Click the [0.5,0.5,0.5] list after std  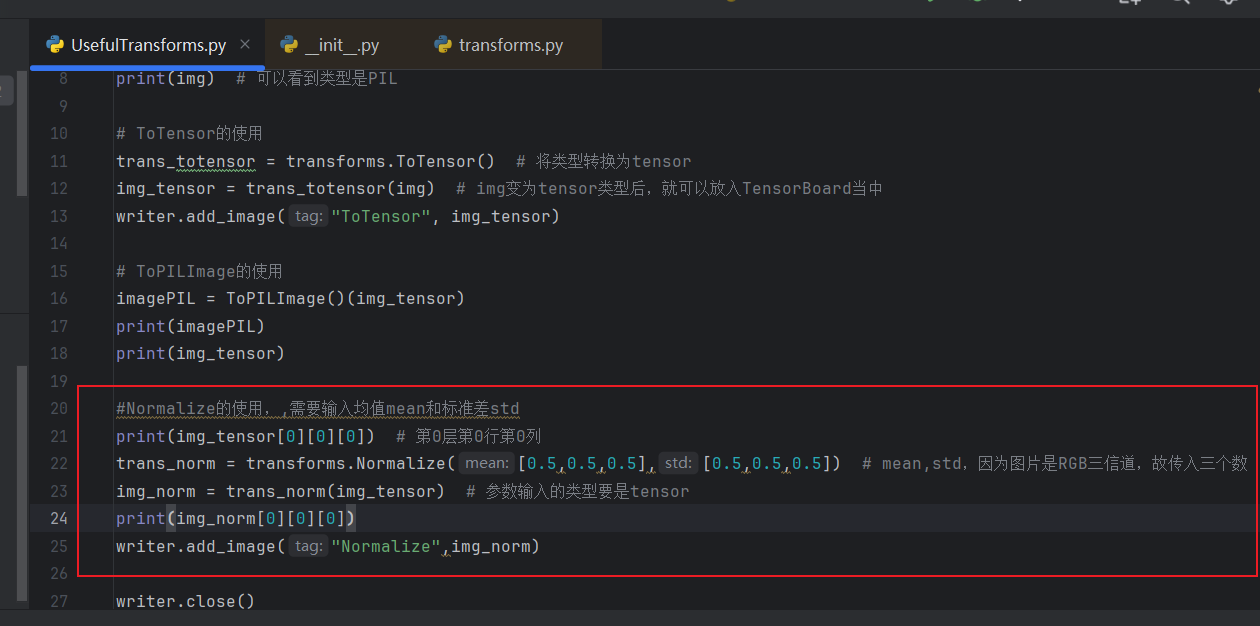coord(765,463)
